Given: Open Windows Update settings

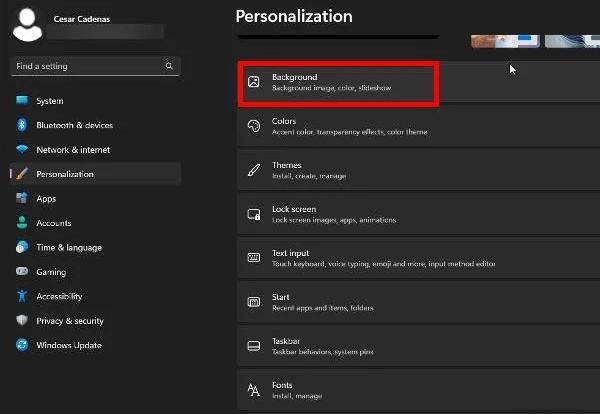Looking at the screenshot, I should click(x=95, y=345).
